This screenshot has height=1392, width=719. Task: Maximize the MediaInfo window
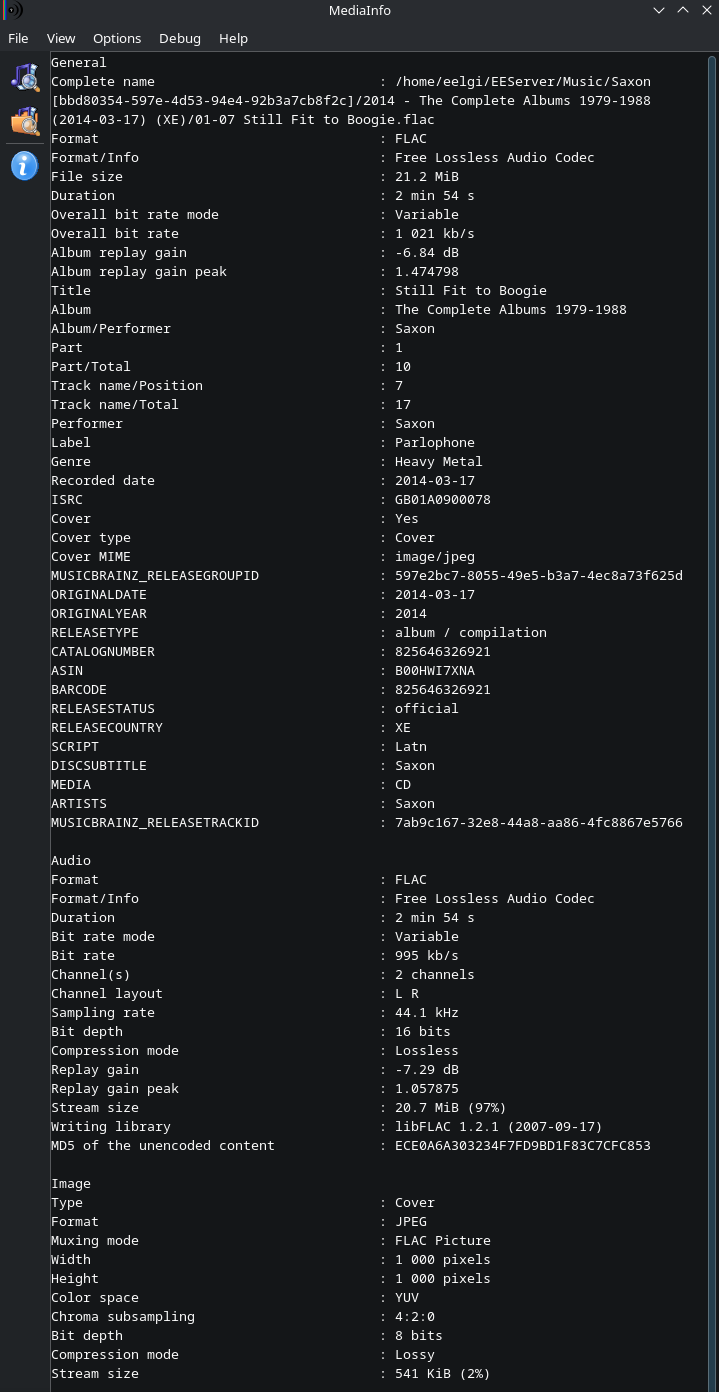(x=683, y=10)
